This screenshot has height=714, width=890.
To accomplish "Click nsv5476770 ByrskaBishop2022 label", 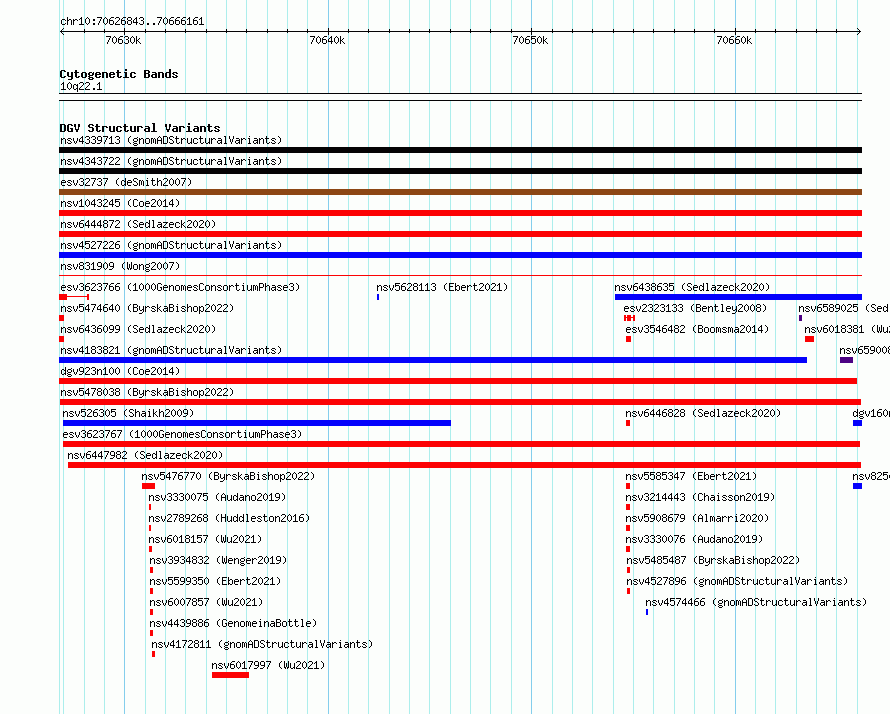I will pos(228,476).
